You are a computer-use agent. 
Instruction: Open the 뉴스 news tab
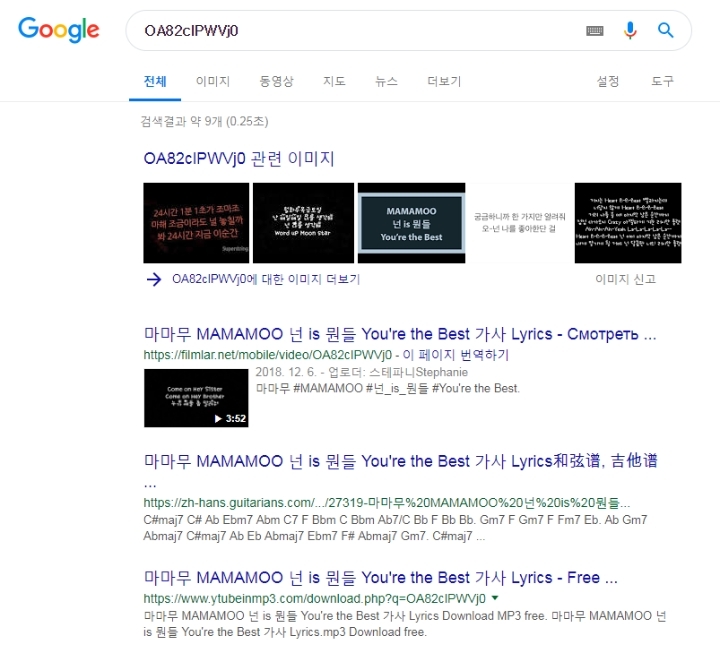point(386,81)
